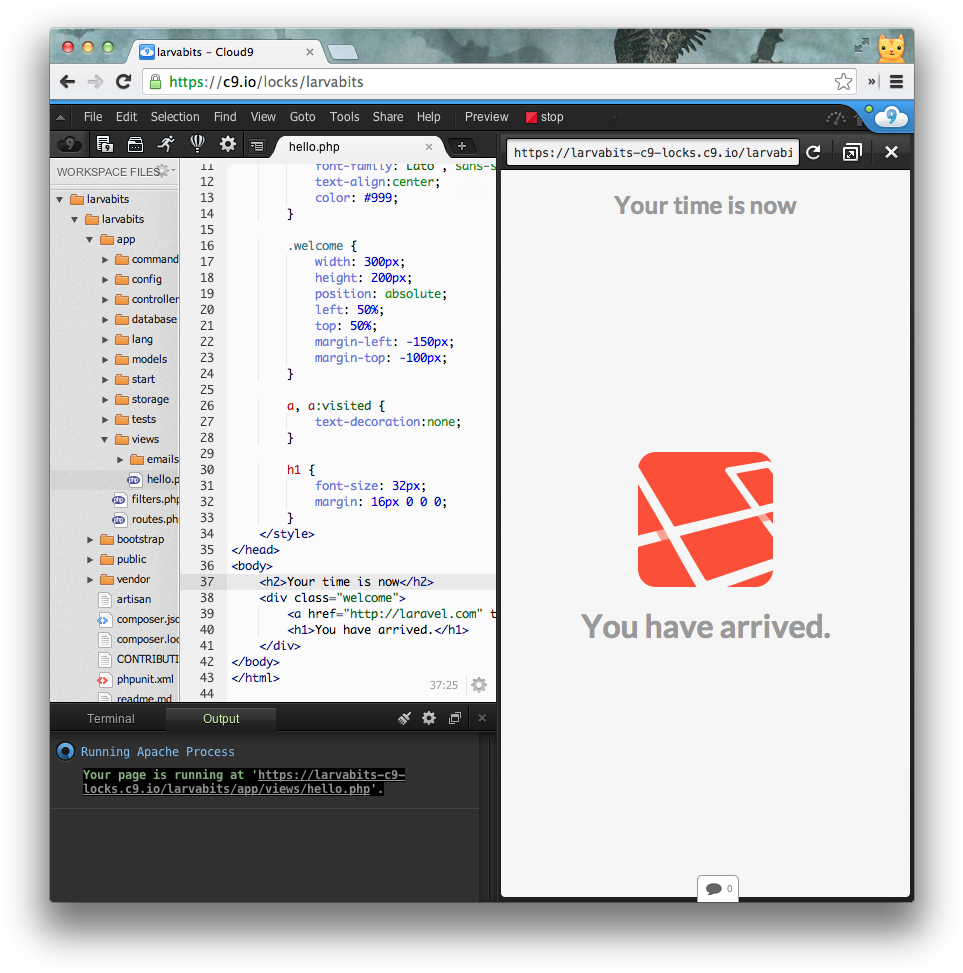
Task: Open Workspace Files gear dropdown
Action: 165,171
